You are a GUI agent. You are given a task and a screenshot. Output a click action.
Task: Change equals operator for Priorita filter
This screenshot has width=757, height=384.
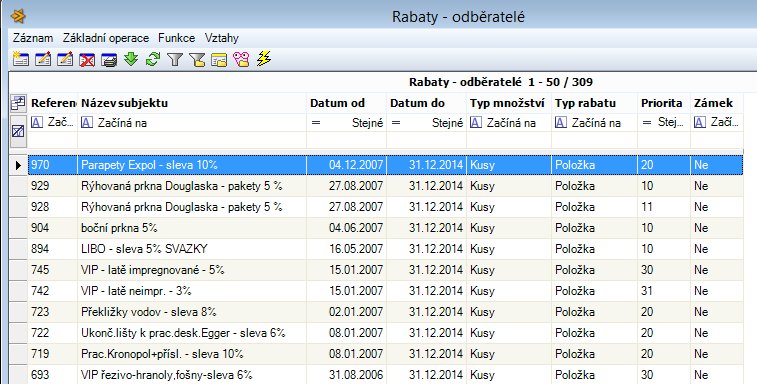(647, 123)
